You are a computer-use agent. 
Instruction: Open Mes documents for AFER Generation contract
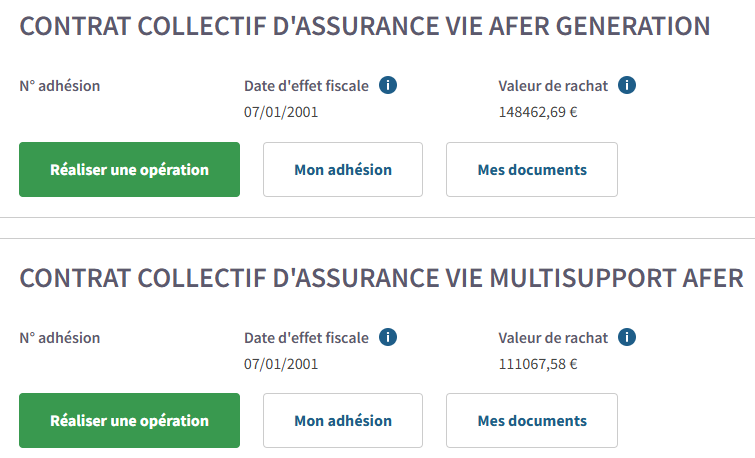coord(532,170)
